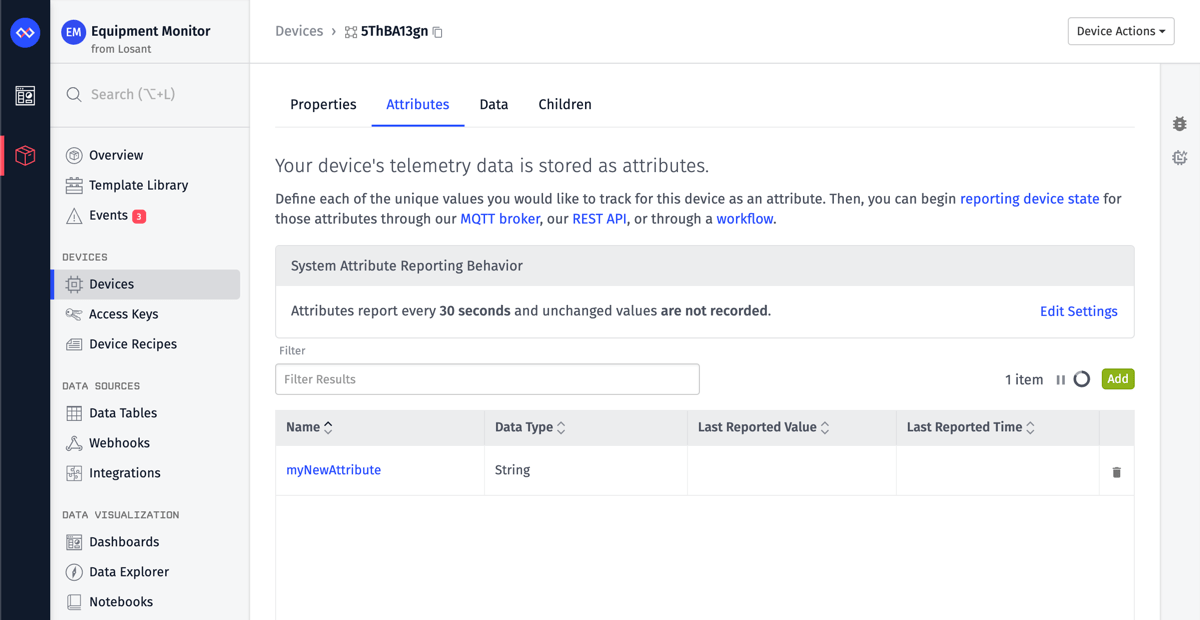This screenshot has height=620, width=1200.
Task: Click the Webhooks icon
Action: tap(74, 443)
